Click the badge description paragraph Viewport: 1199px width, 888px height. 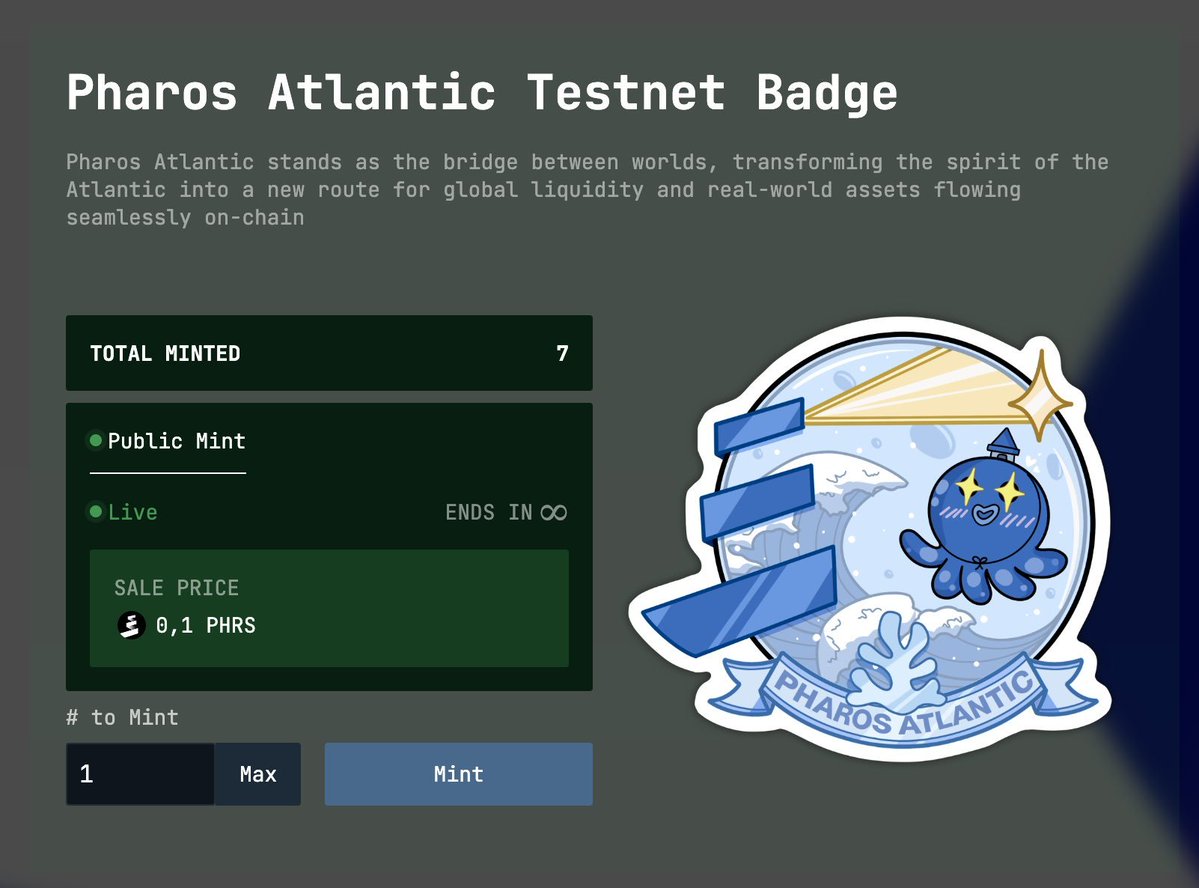587,190
